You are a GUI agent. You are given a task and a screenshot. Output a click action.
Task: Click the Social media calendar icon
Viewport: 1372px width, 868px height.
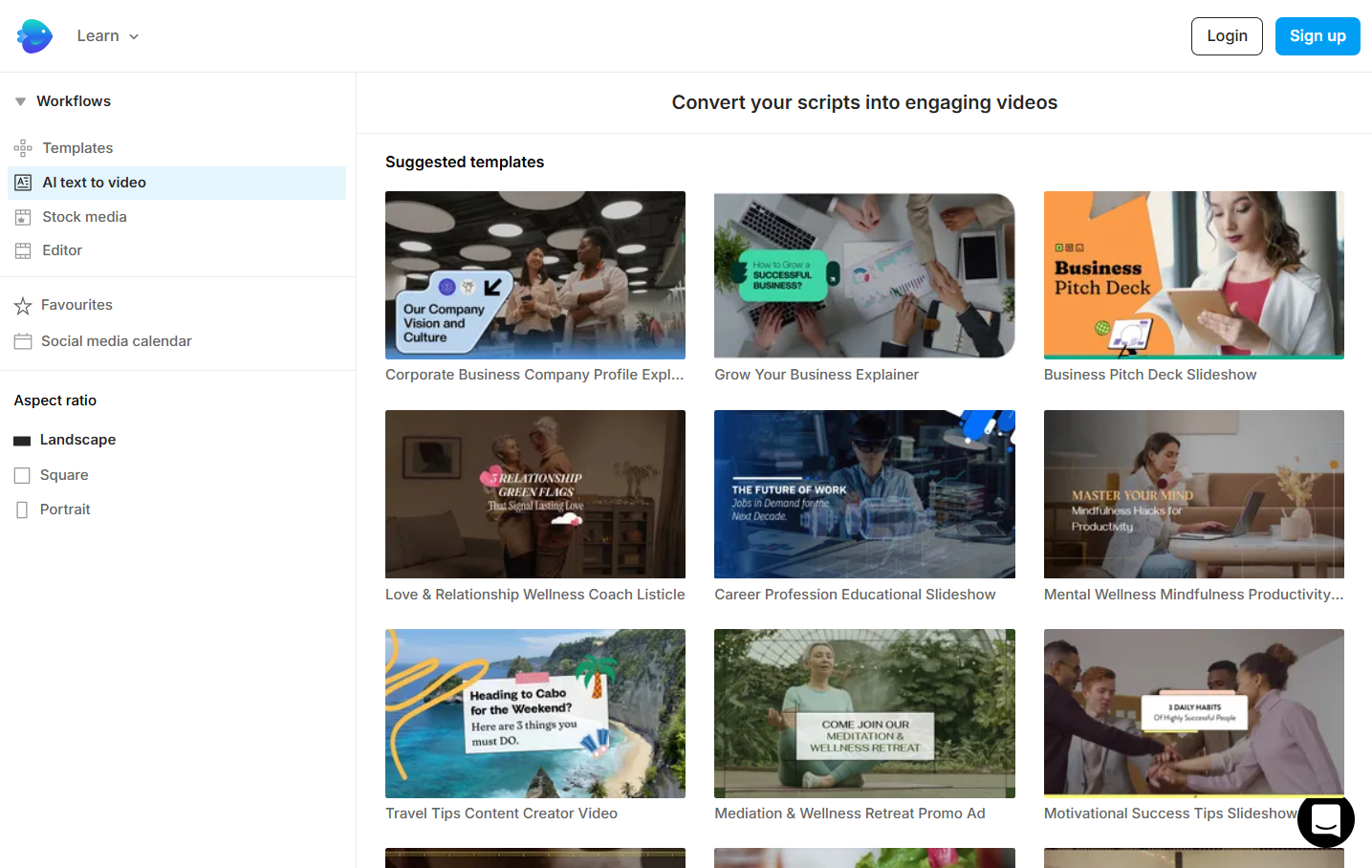[23, 341]
